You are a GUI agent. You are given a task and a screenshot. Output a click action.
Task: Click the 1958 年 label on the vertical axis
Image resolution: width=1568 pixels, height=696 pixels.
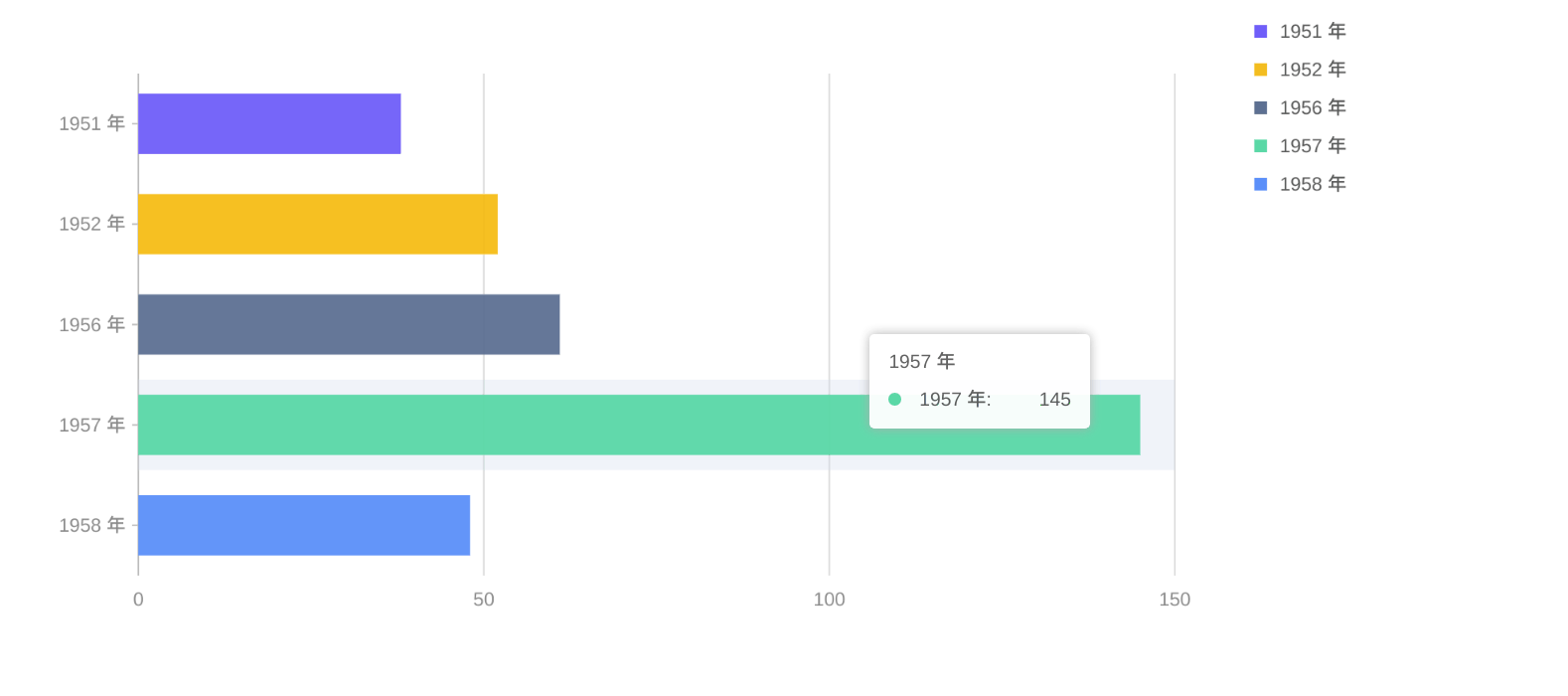pos(91,525)
